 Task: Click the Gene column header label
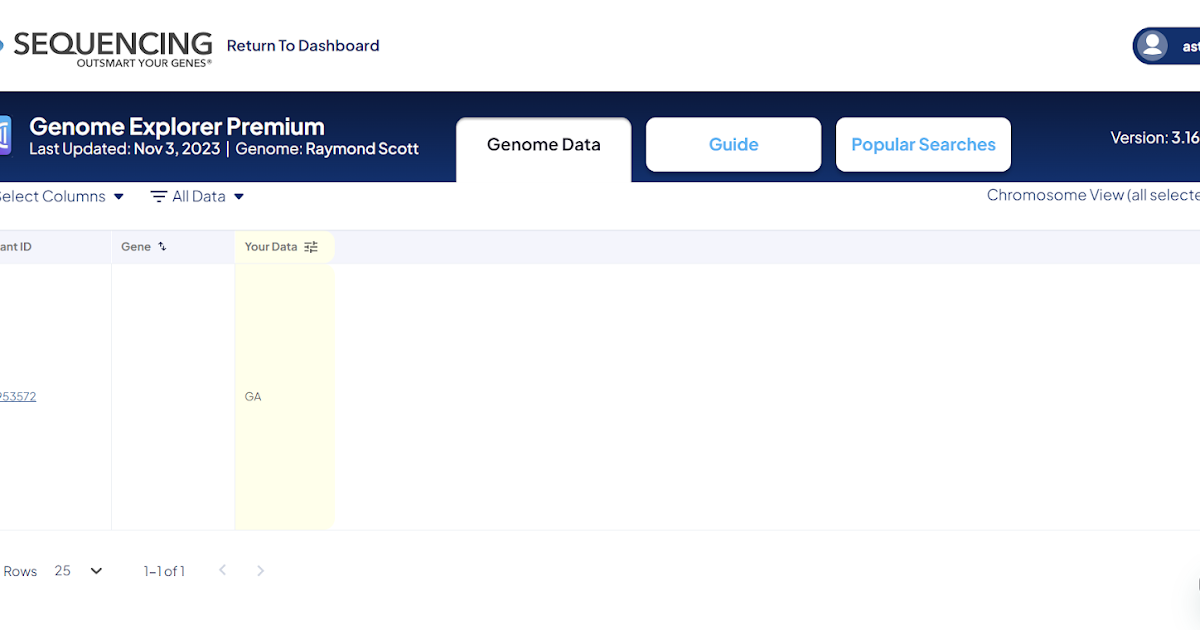(136, 247)
